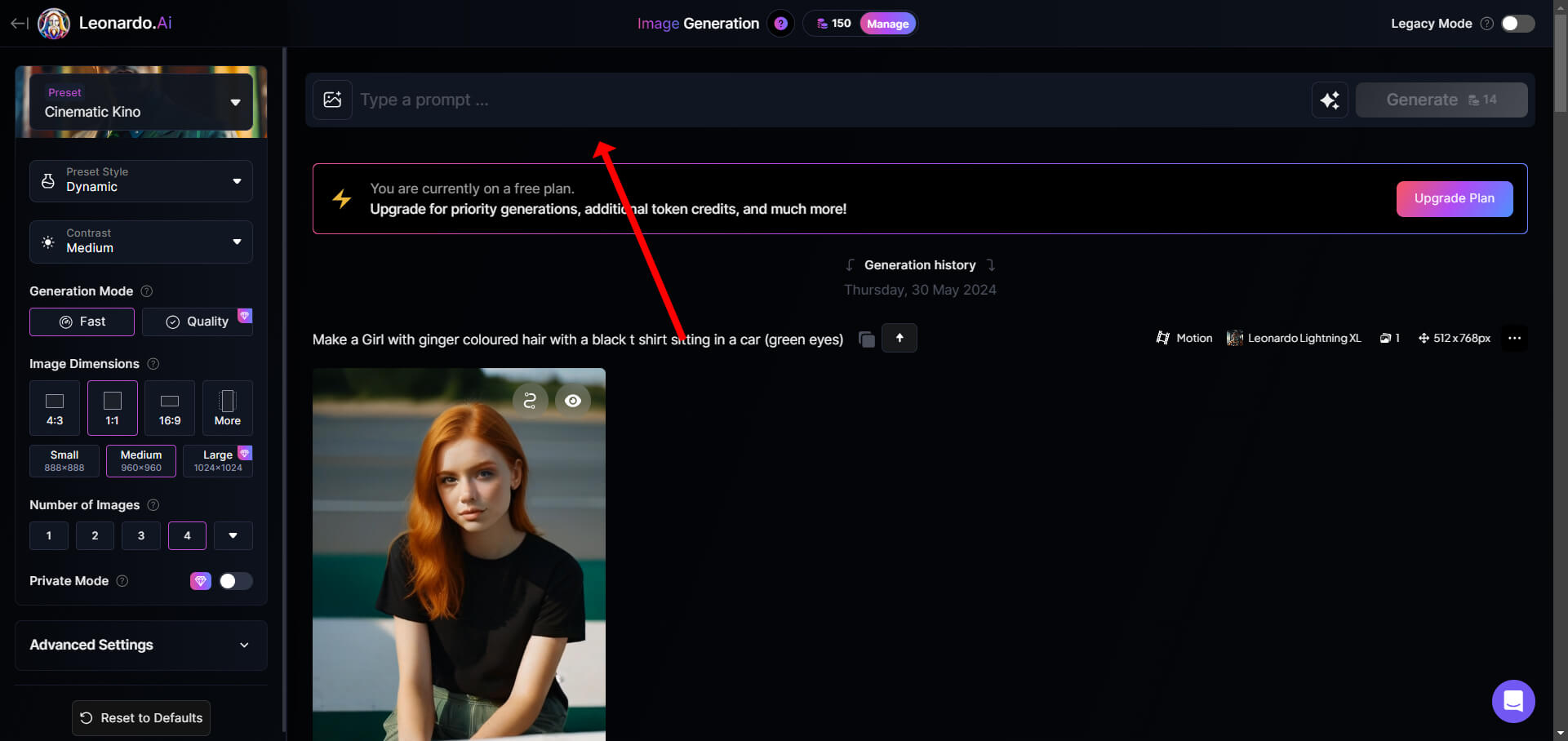The height and width of the screenshot is (741, 1568).
Task: Choose the 16:9 aspect ratio
Action: pyautogui.click(x=170, y=408)
